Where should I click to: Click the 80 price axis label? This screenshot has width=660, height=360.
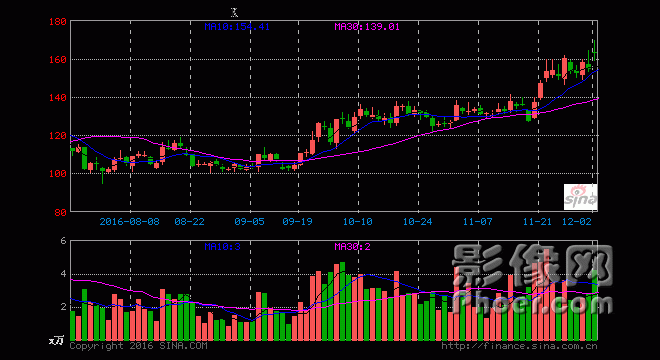61,213
